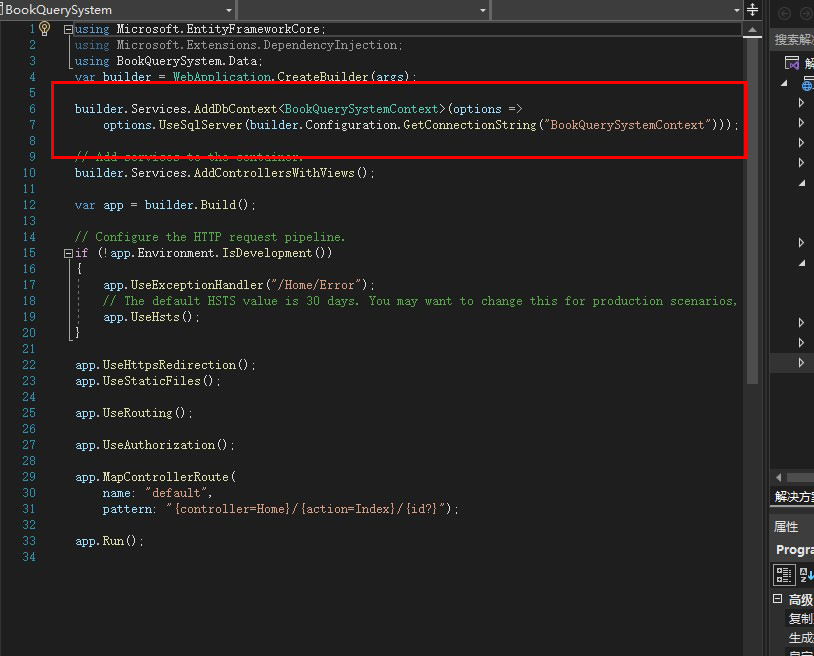Click the 属性 panel title

click(x=785, y=526)
